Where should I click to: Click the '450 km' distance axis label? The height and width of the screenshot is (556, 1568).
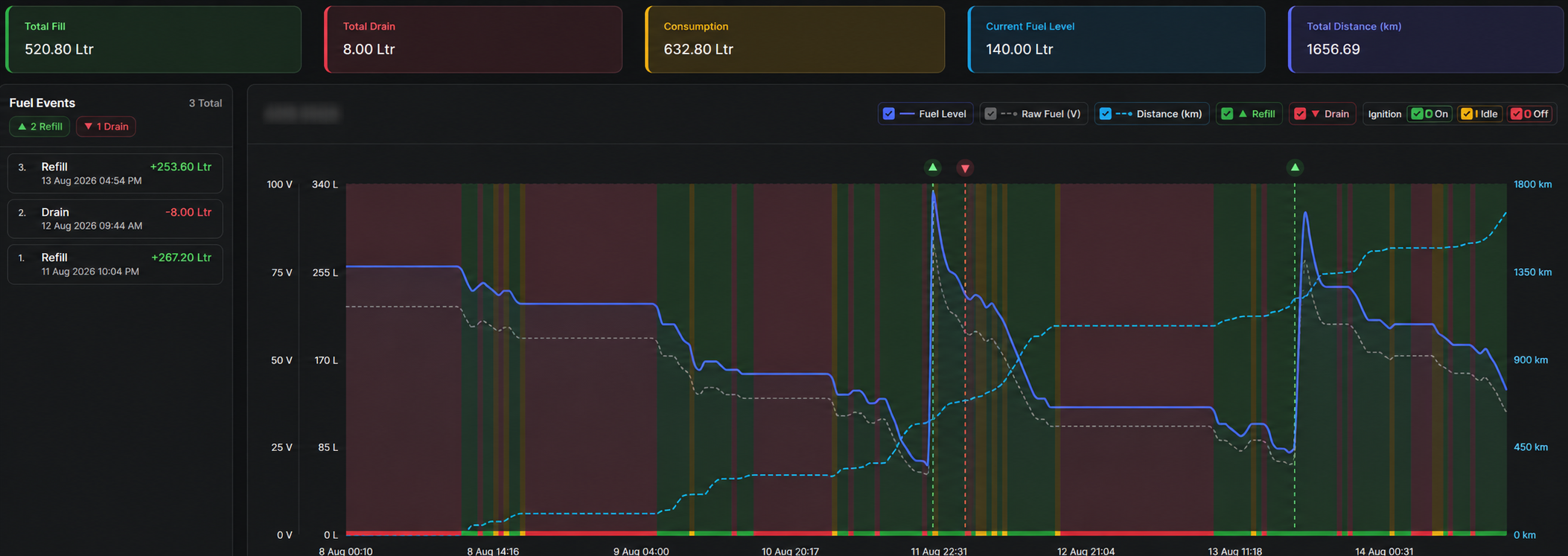(1531, 447)
